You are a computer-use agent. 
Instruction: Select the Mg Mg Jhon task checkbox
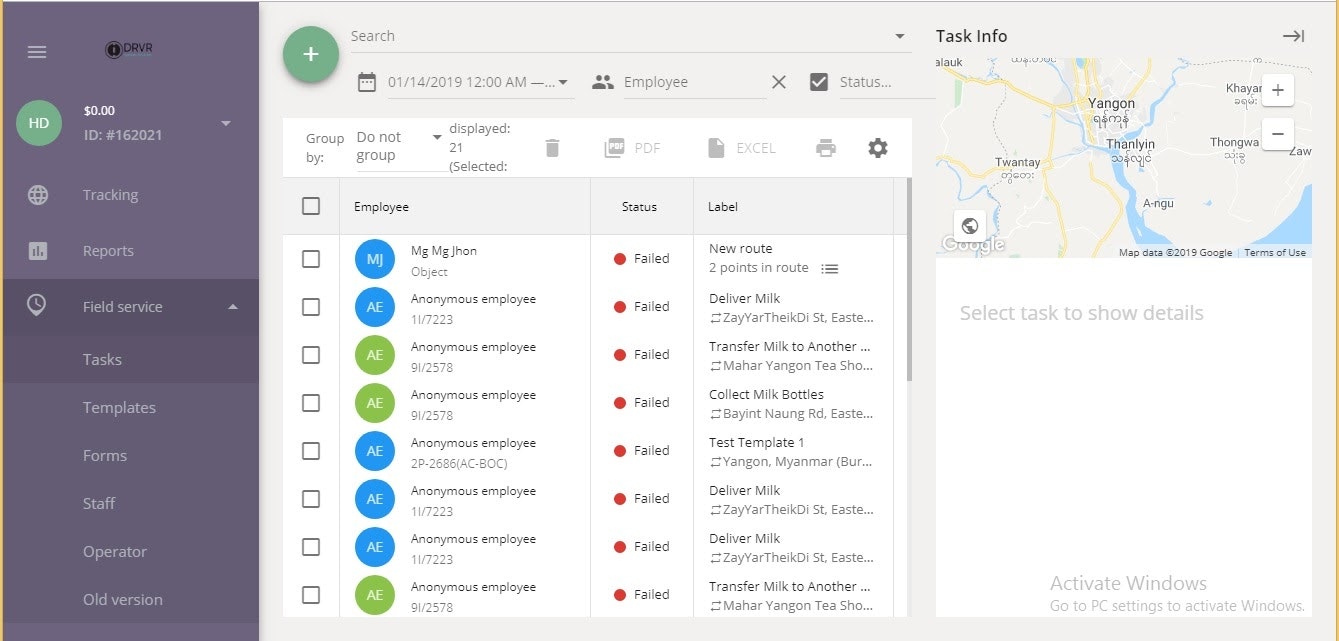coord(312,258)
